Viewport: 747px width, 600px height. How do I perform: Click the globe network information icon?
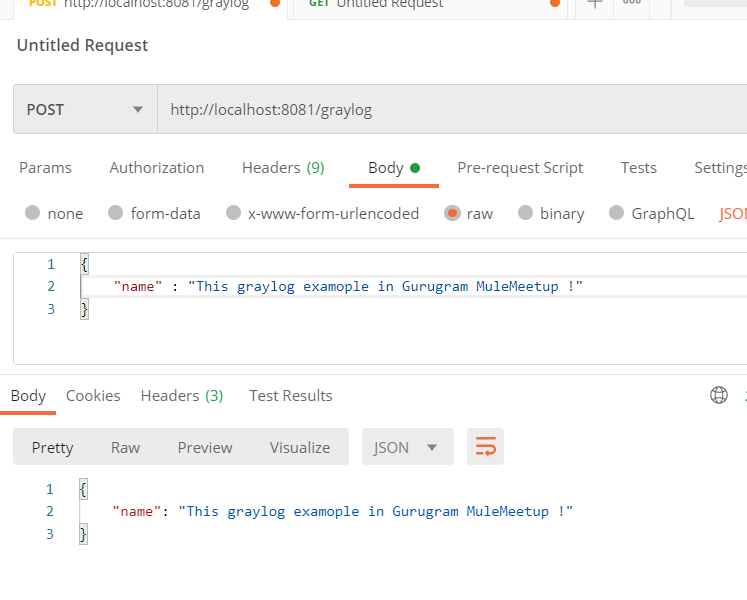[718, 395]
